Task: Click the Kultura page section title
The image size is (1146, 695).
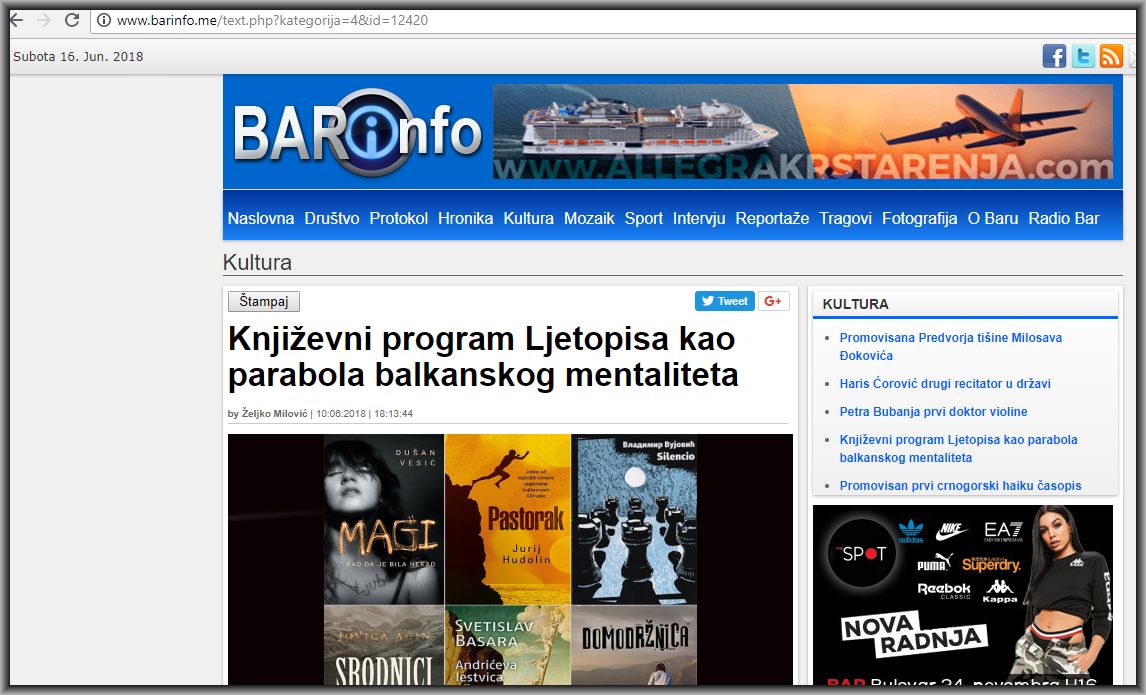Action: [x=257, y=262]
